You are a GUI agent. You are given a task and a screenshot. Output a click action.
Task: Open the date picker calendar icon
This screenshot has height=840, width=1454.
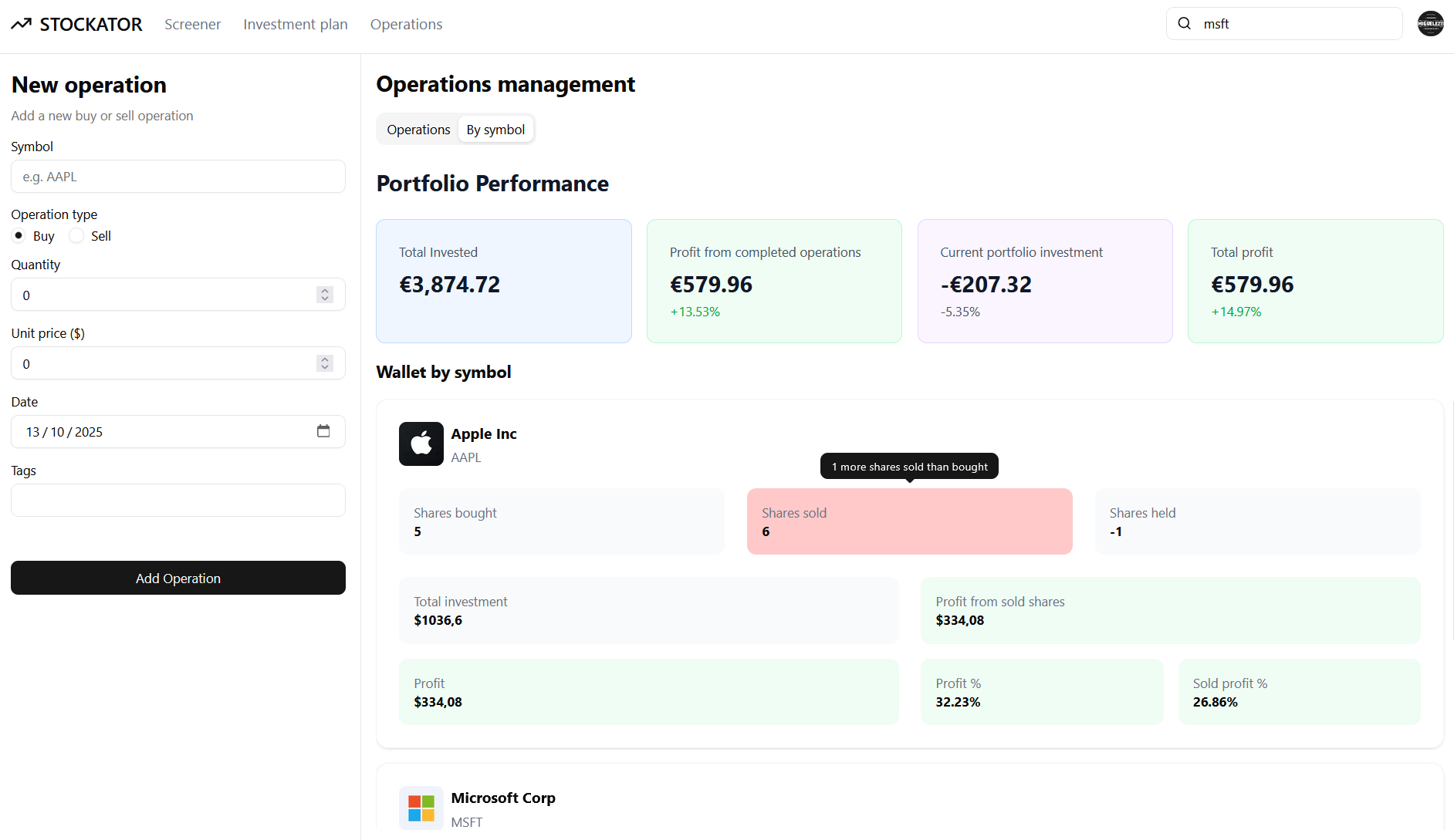coord(323,430)
